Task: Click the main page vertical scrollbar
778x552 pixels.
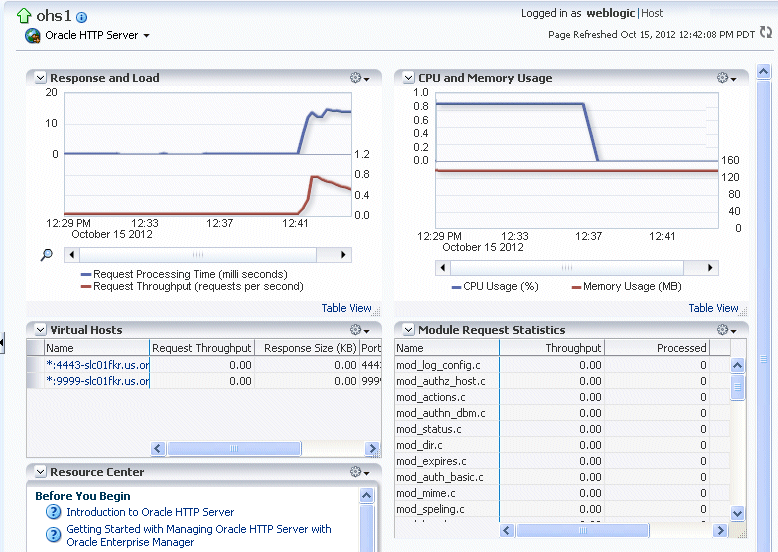Action: point(763,315)
